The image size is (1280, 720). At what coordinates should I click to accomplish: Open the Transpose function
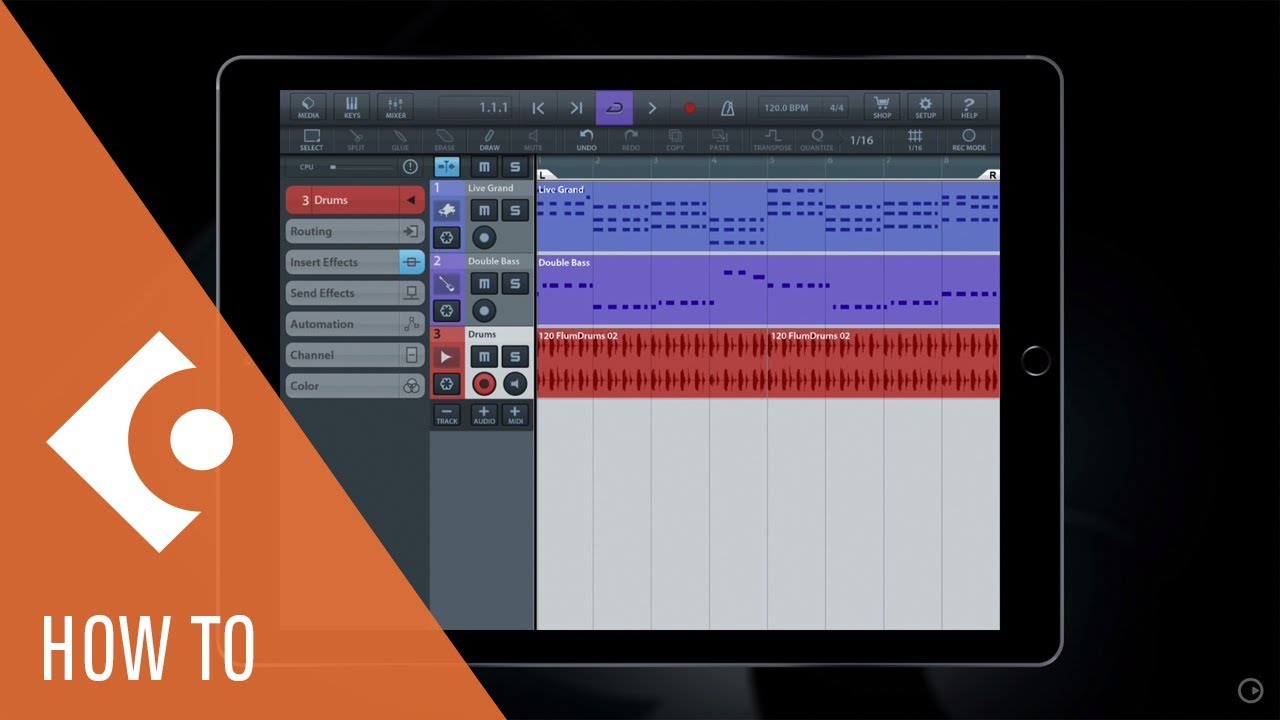[x=772, y=140]
